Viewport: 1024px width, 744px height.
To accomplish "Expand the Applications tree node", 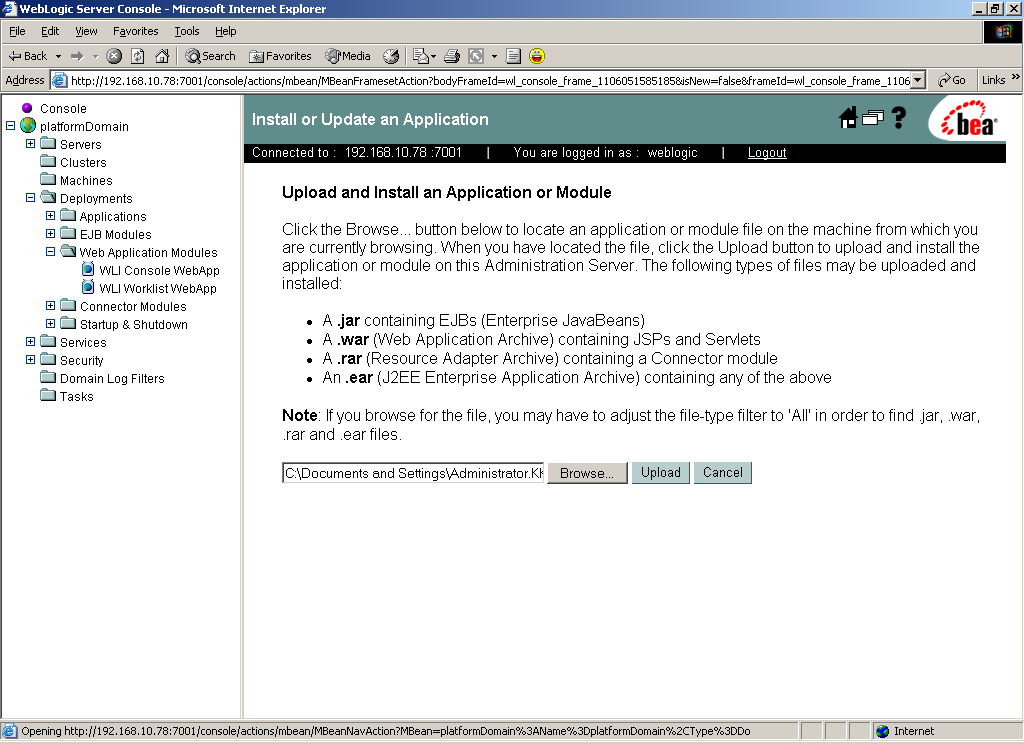I will click(50, 216).
